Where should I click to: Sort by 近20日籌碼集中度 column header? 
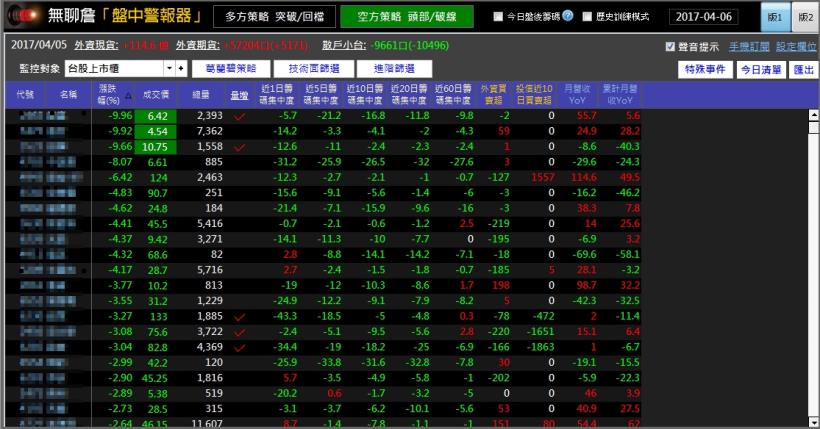[x=409, y=95]
